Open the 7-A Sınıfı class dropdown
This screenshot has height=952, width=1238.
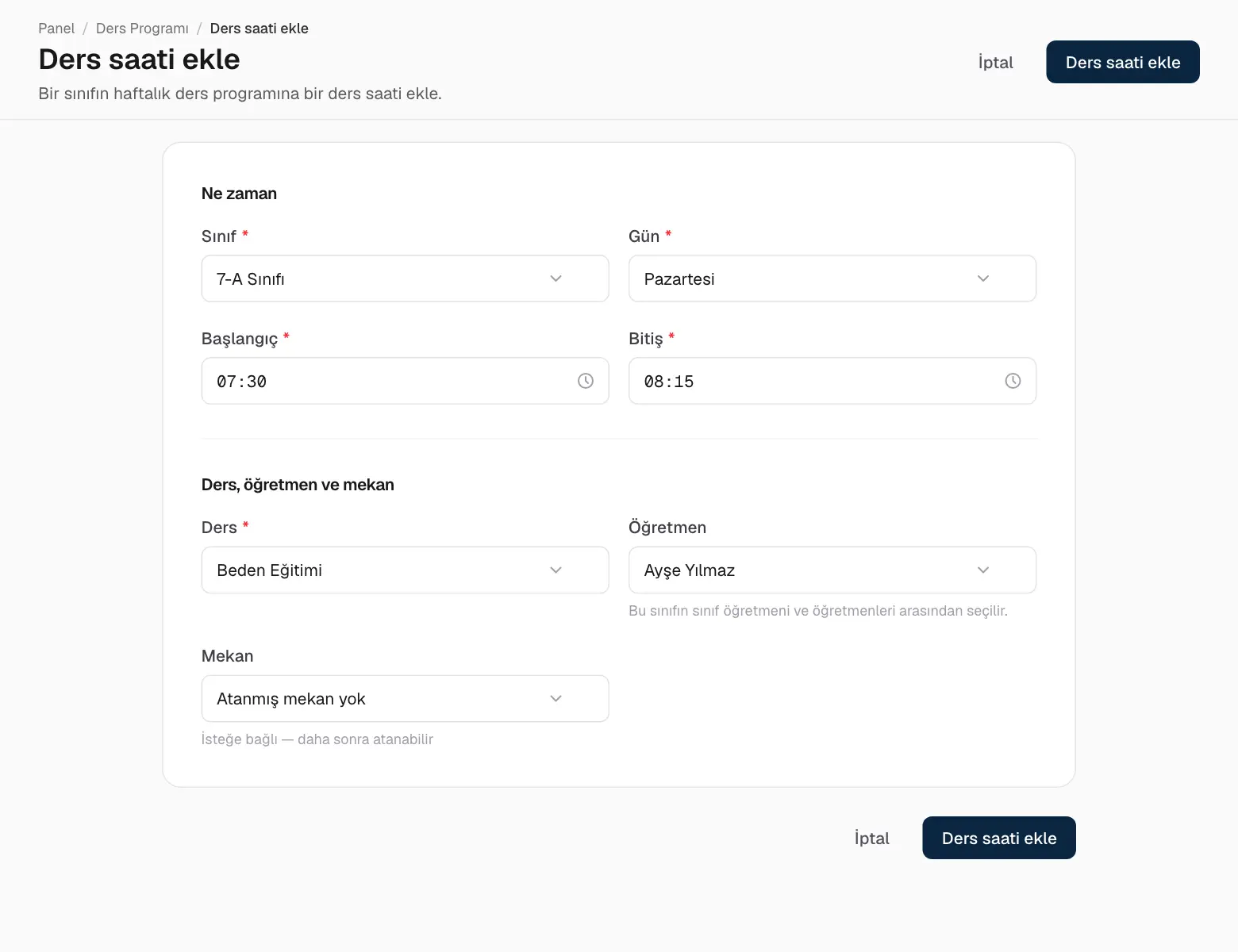point(405,278)
